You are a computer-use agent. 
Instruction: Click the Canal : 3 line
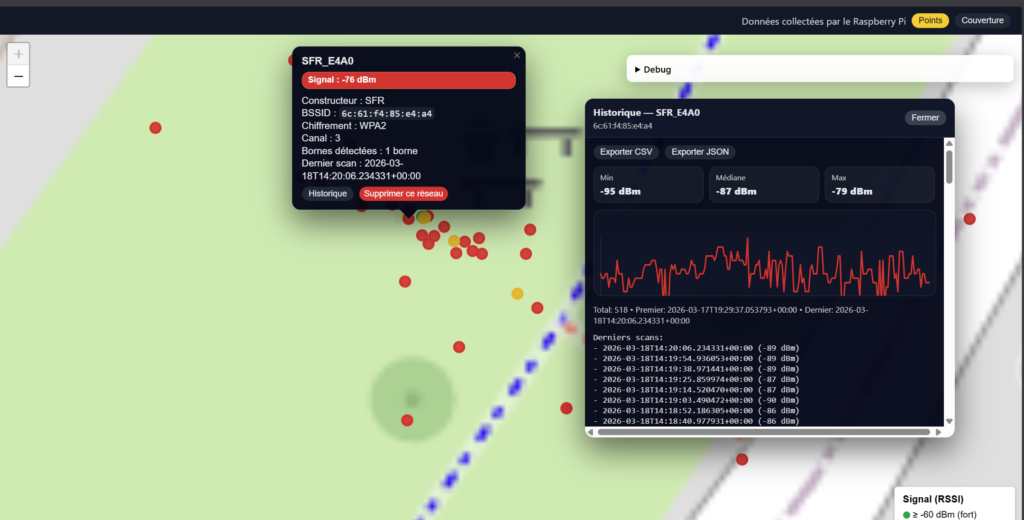click(321, 138)
